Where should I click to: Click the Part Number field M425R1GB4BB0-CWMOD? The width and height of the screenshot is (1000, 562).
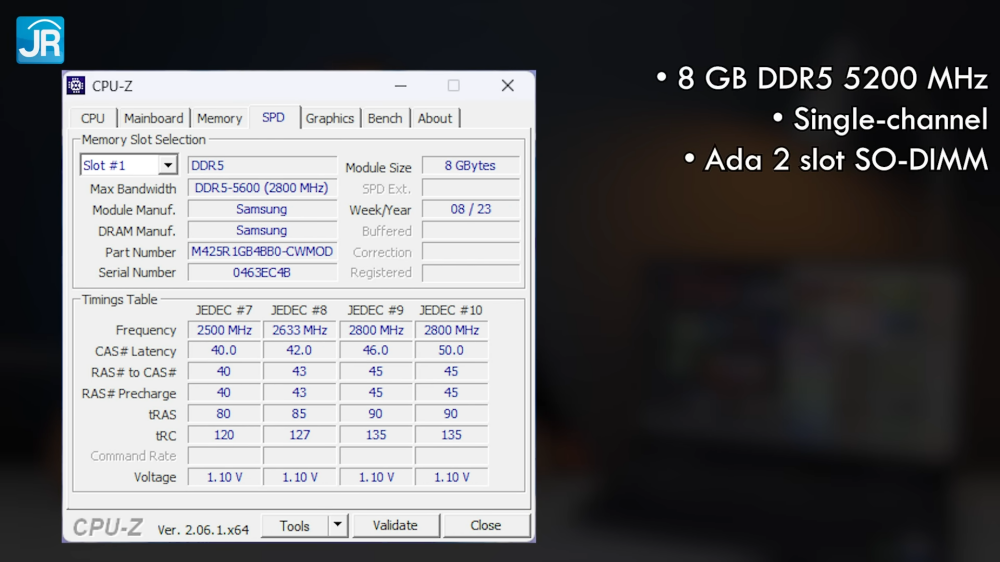coord(262,252)
